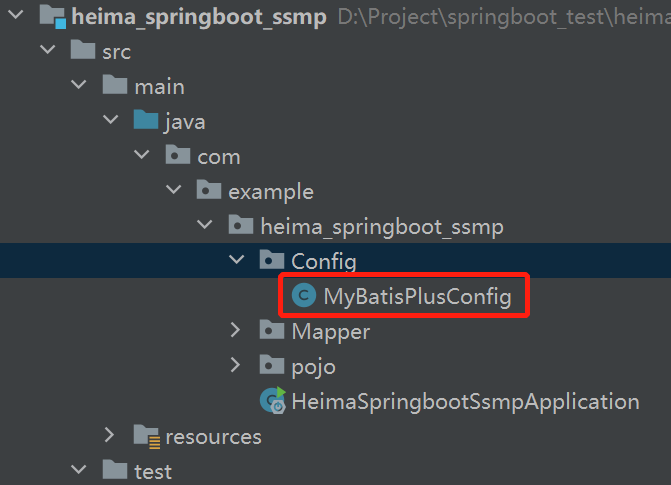The width and height of the screenshot is (671, 485).
Task: Select the example package label
Action: 270,191
